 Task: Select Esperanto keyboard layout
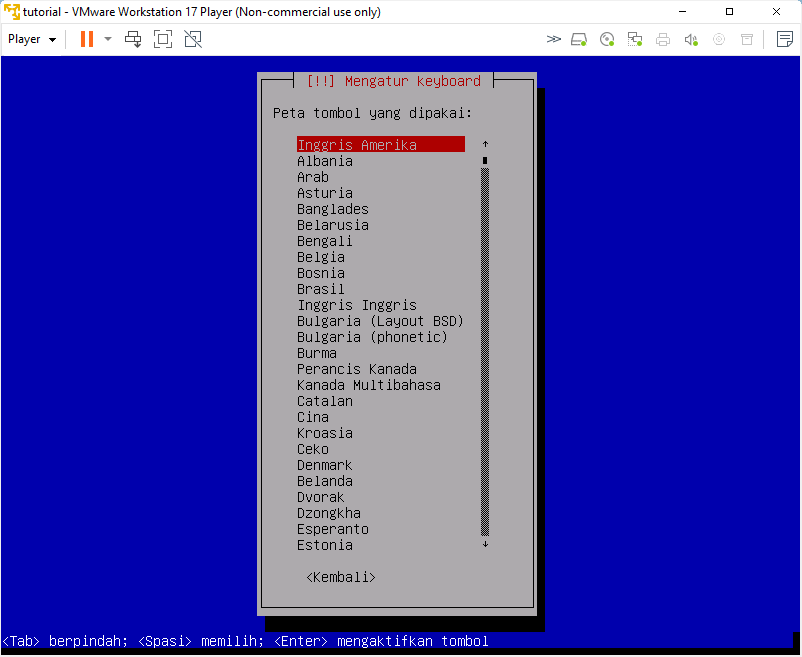coord(332,529)
